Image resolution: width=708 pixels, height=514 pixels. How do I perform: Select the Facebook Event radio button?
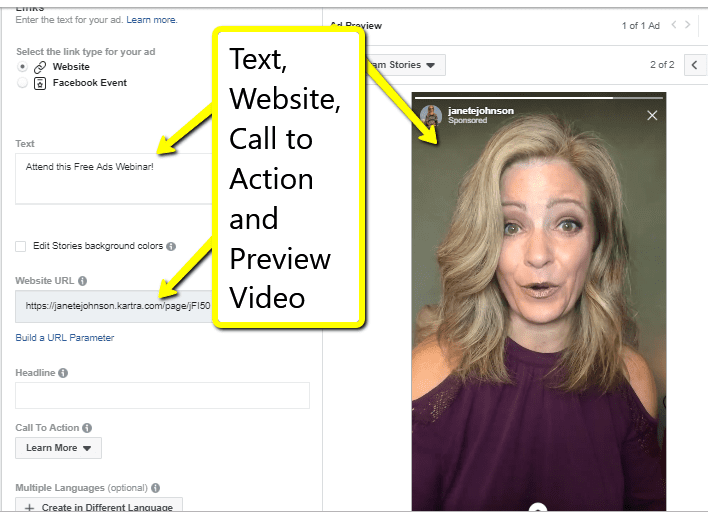coord(22,83)
